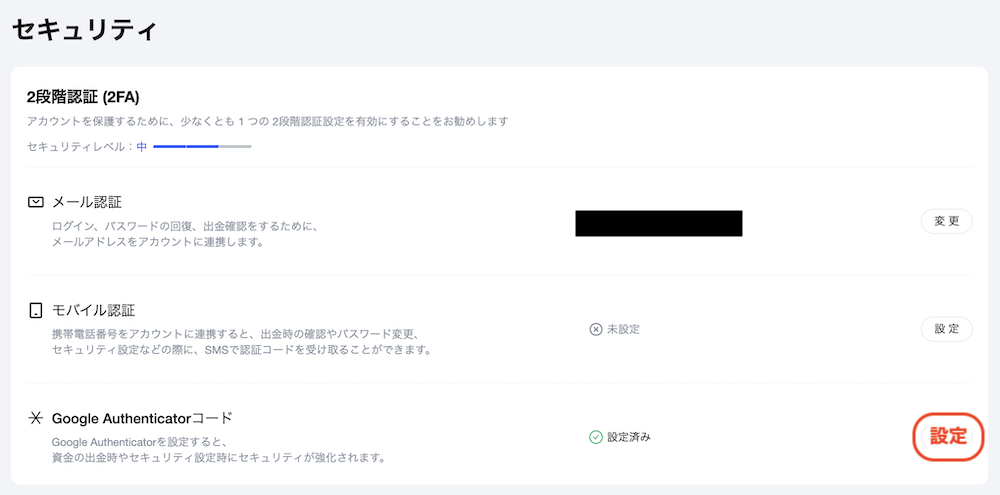Image resolution: width=1000 pixels, height=495 pixels.
Task: Click the 変更 button for メール認証
Action: click(x=946, y=221)
